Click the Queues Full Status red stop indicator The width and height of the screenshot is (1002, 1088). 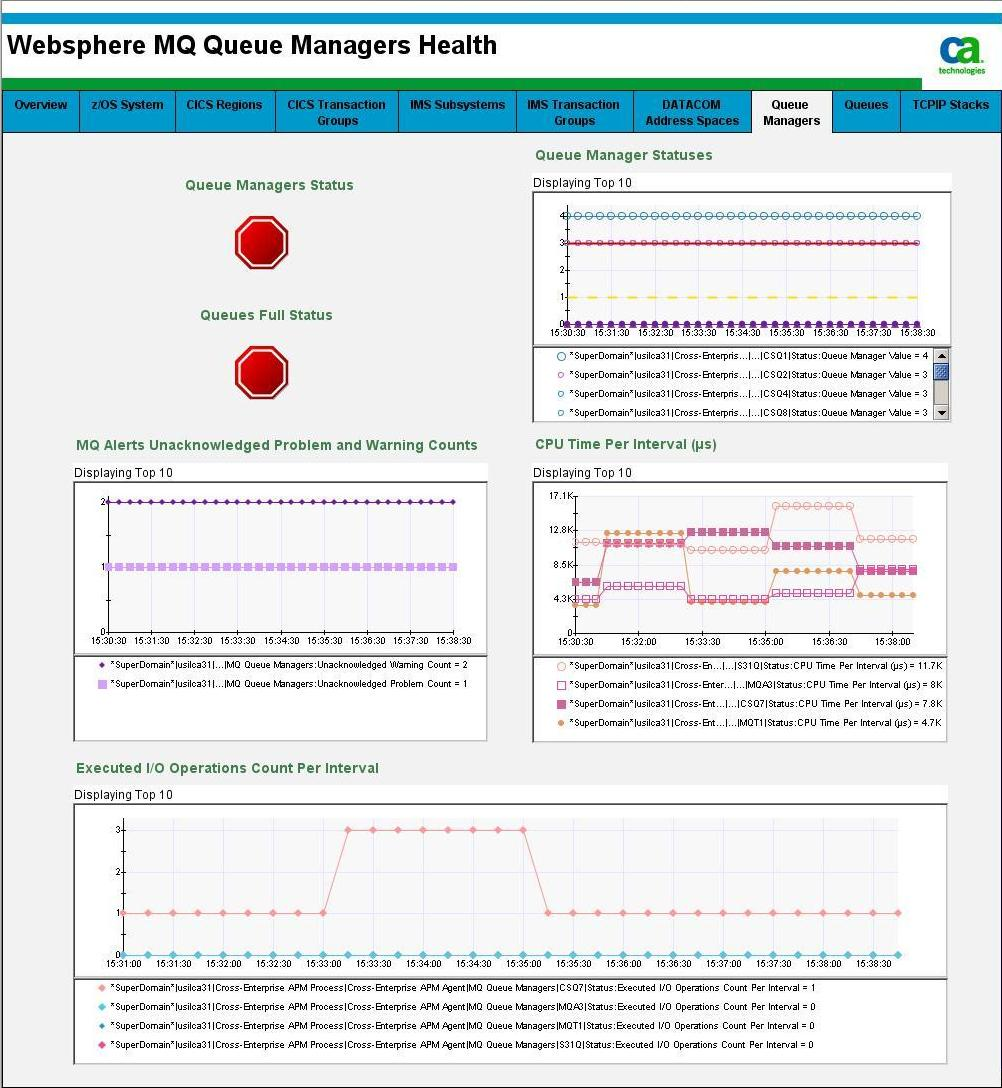pos(262,373)
